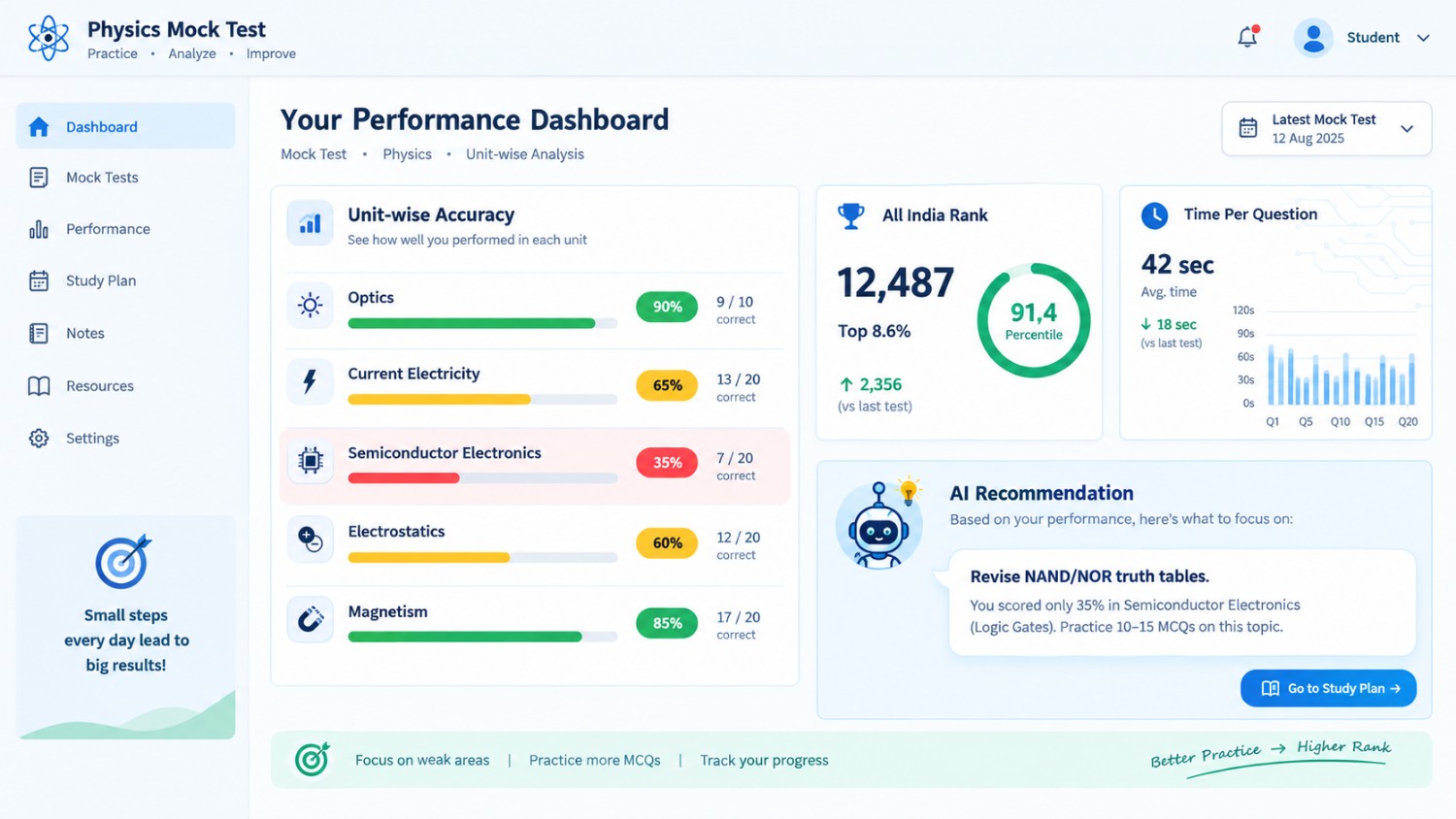
Task: Click the AI robot mascot icon
Action: click(x=879, y=525)
